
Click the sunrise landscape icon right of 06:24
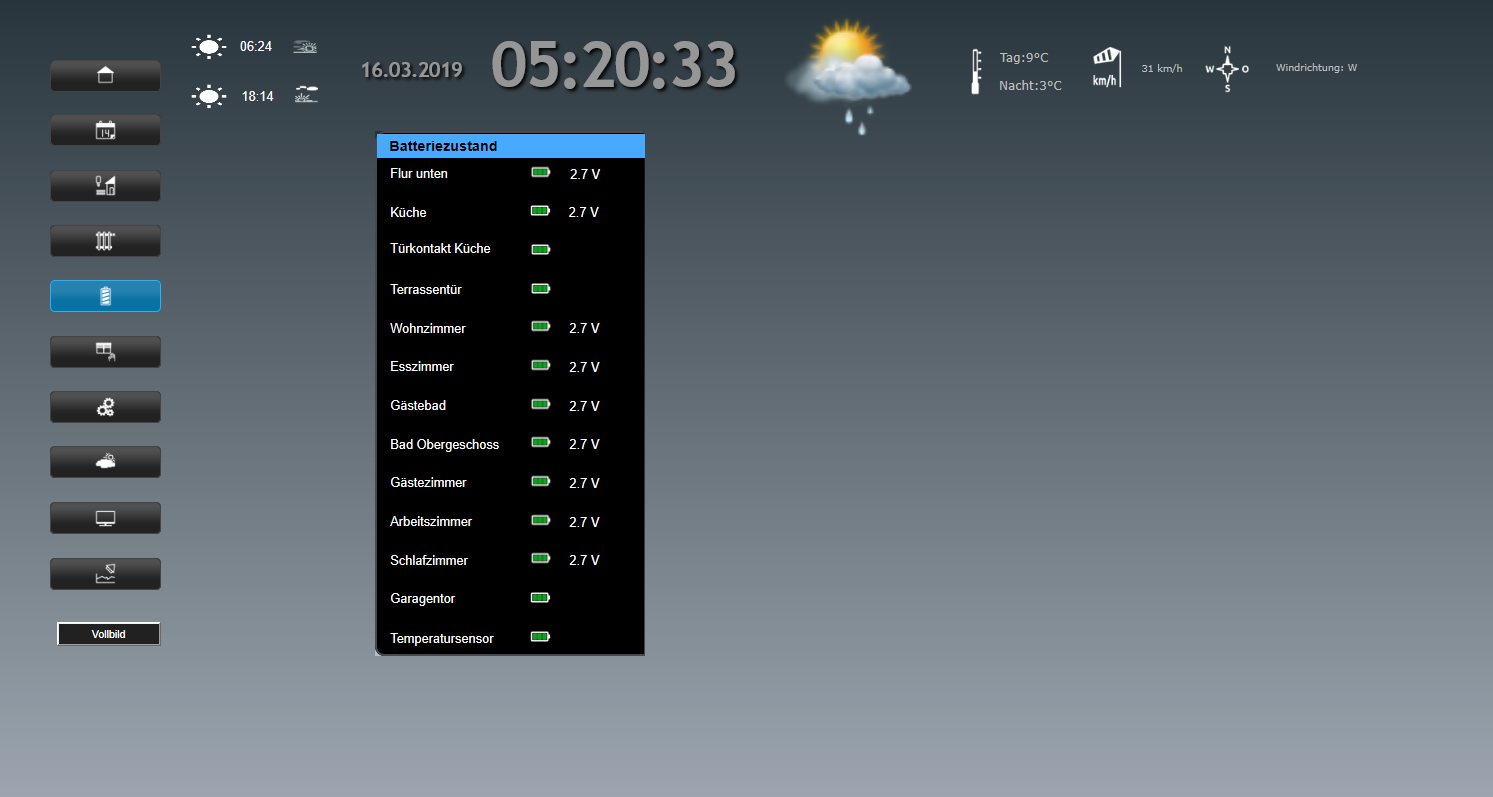coord(305,47)
